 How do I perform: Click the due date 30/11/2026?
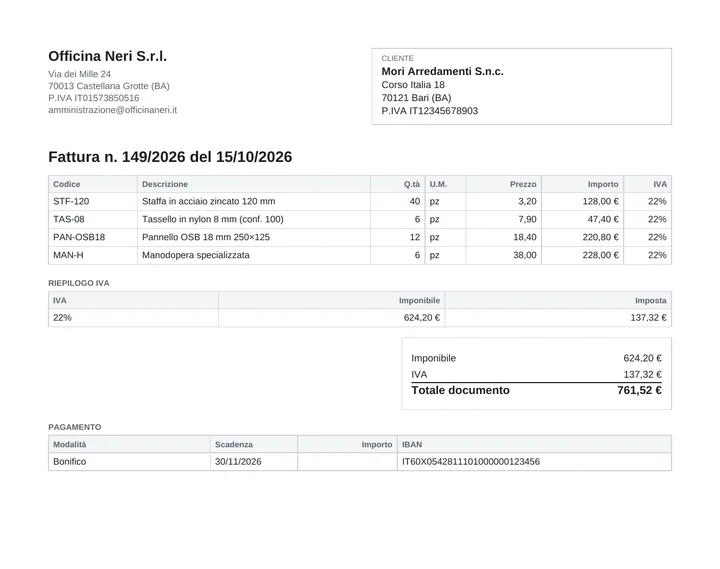pyautogui.click(x=238, y=462)
